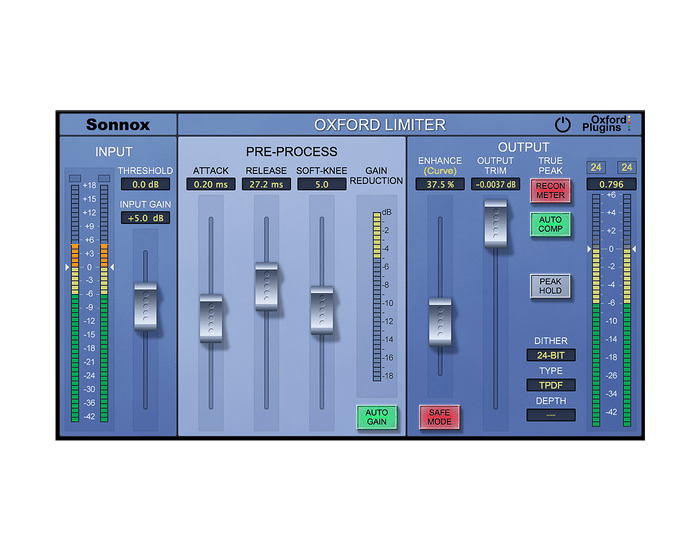Click the Enhance 37.5 % value field
700x550 pixels.
[440, 184]
